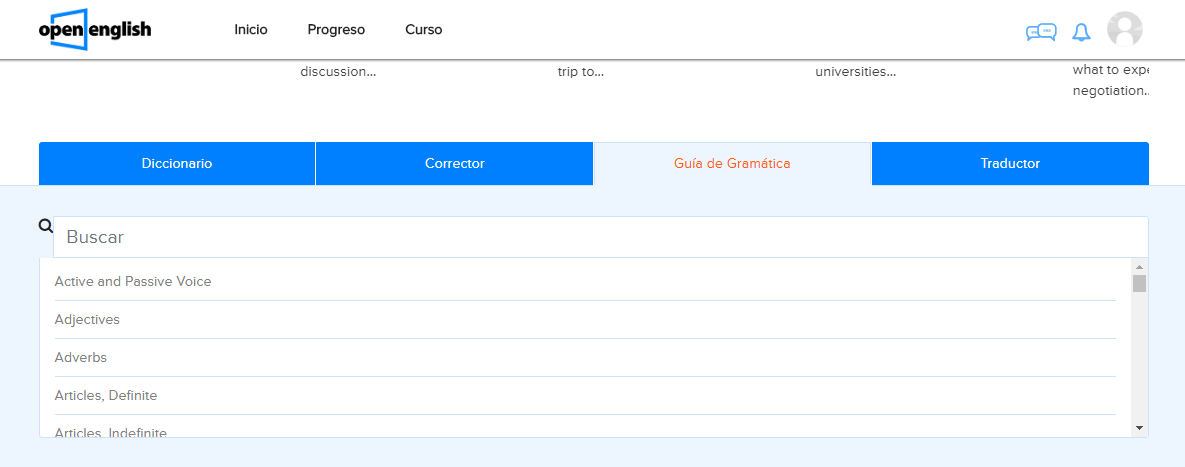Go to Inicio in top navigation
The height and width of the screenshot is (467, 1185).
point(251,30)
